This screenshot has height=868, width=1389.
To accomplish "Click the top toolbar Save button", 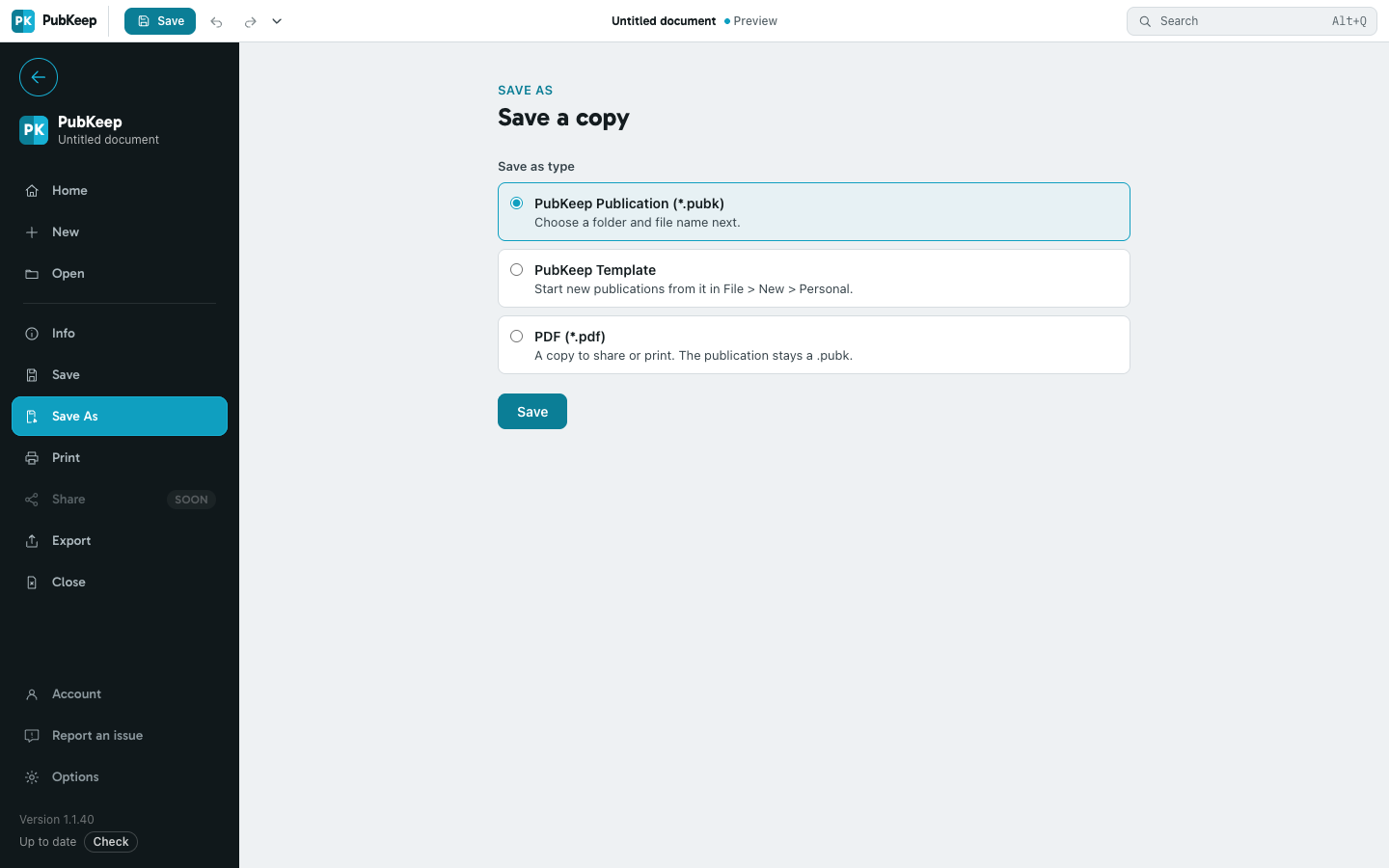I will pos(160,21).
